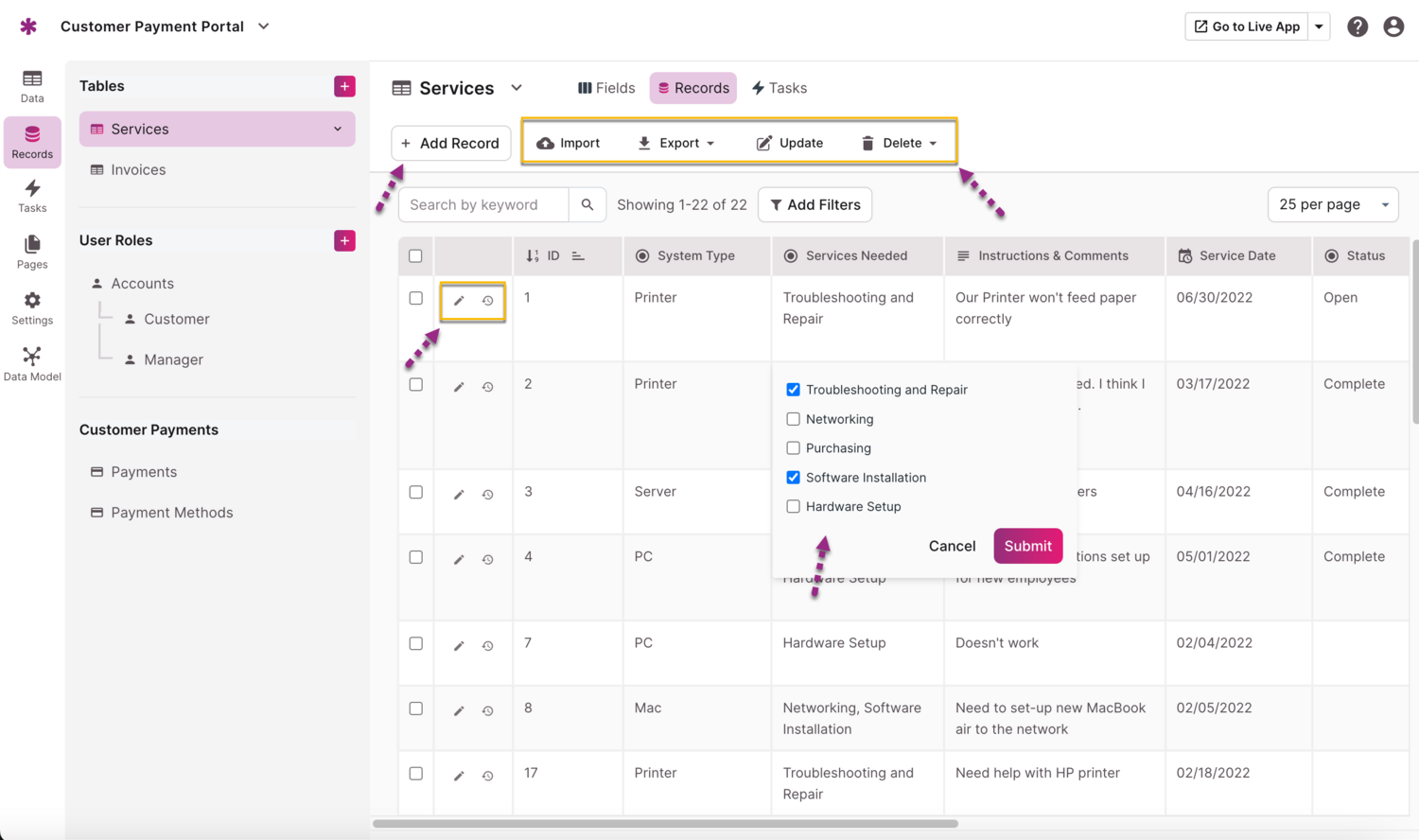Open the help question mark icon
Viewport: 1419px width, 840px height.
click(x=1358, y=26)
